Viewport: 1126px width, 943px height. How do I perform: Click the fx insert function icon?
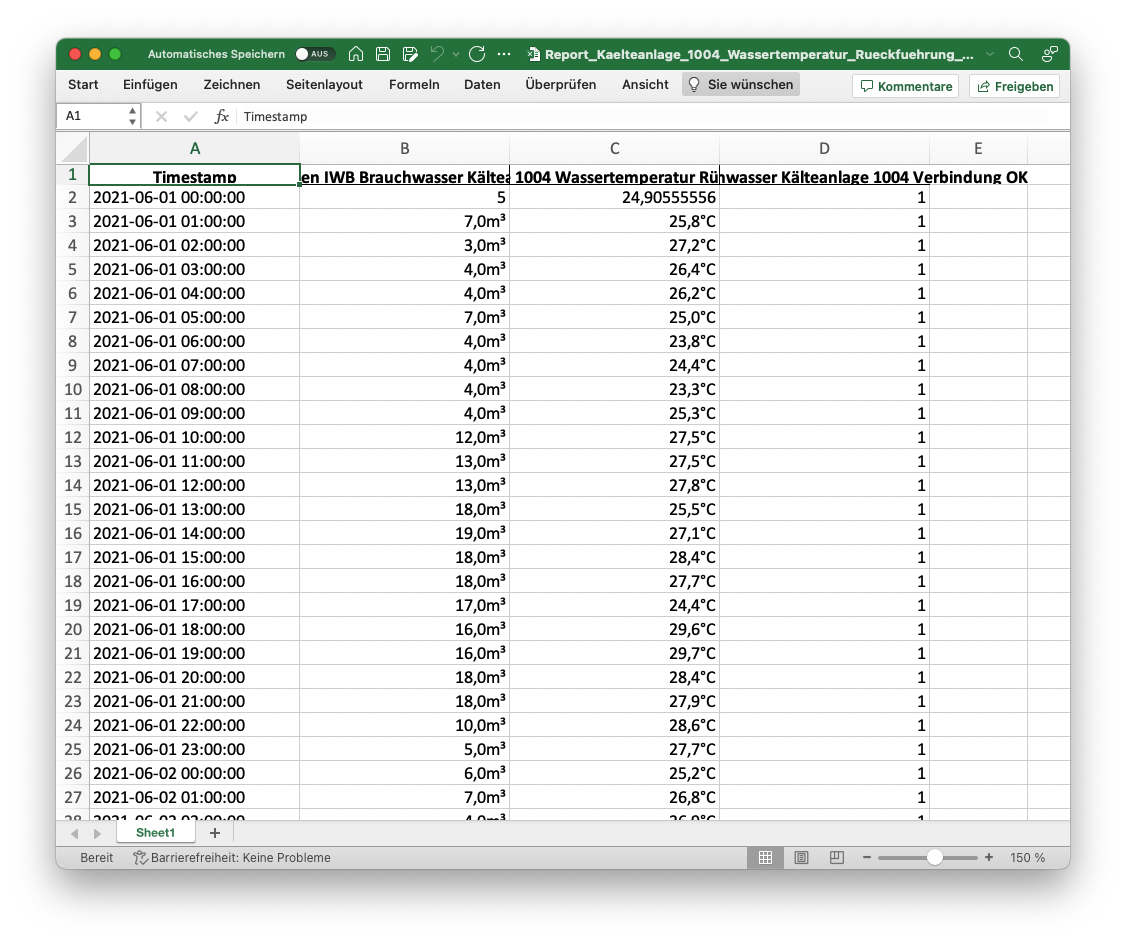pos(221,116)
